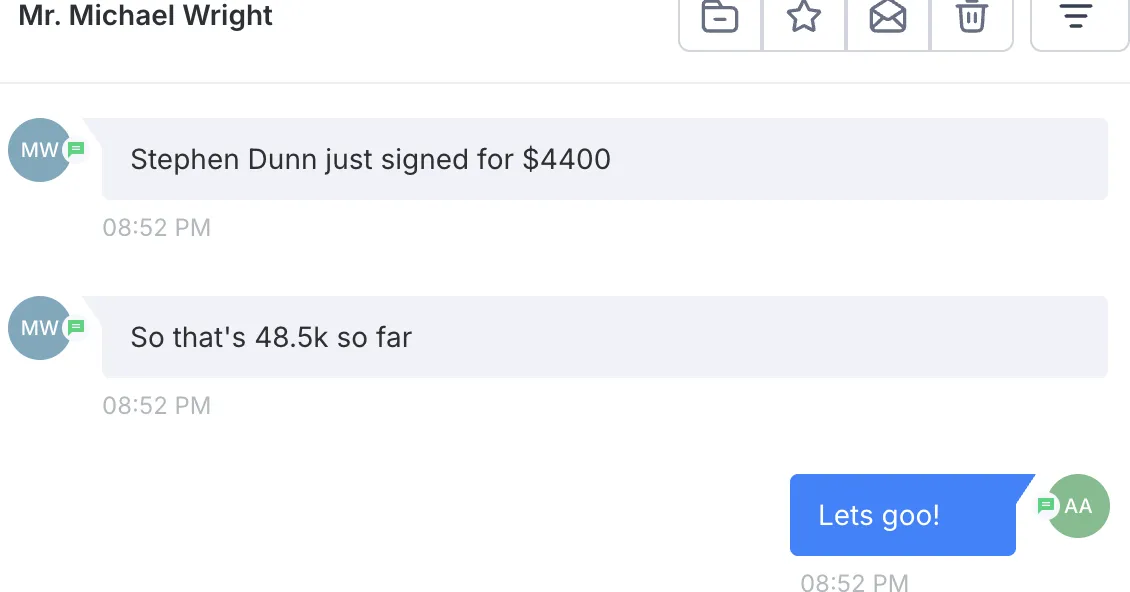Click the blue "Lets goo!" message bubble

click(903, 515)
